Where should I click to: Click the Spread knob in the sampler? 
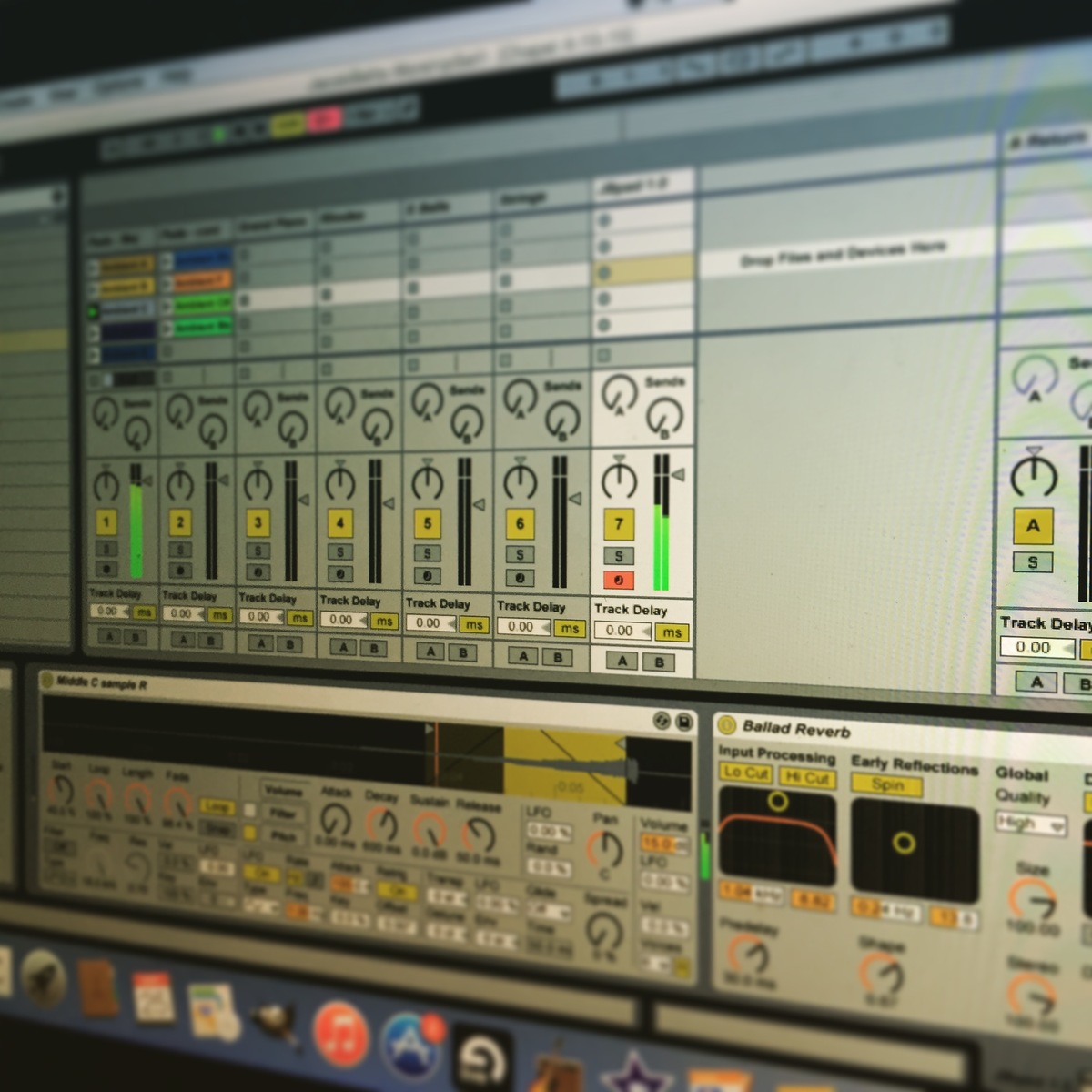[x=604, y=931]
